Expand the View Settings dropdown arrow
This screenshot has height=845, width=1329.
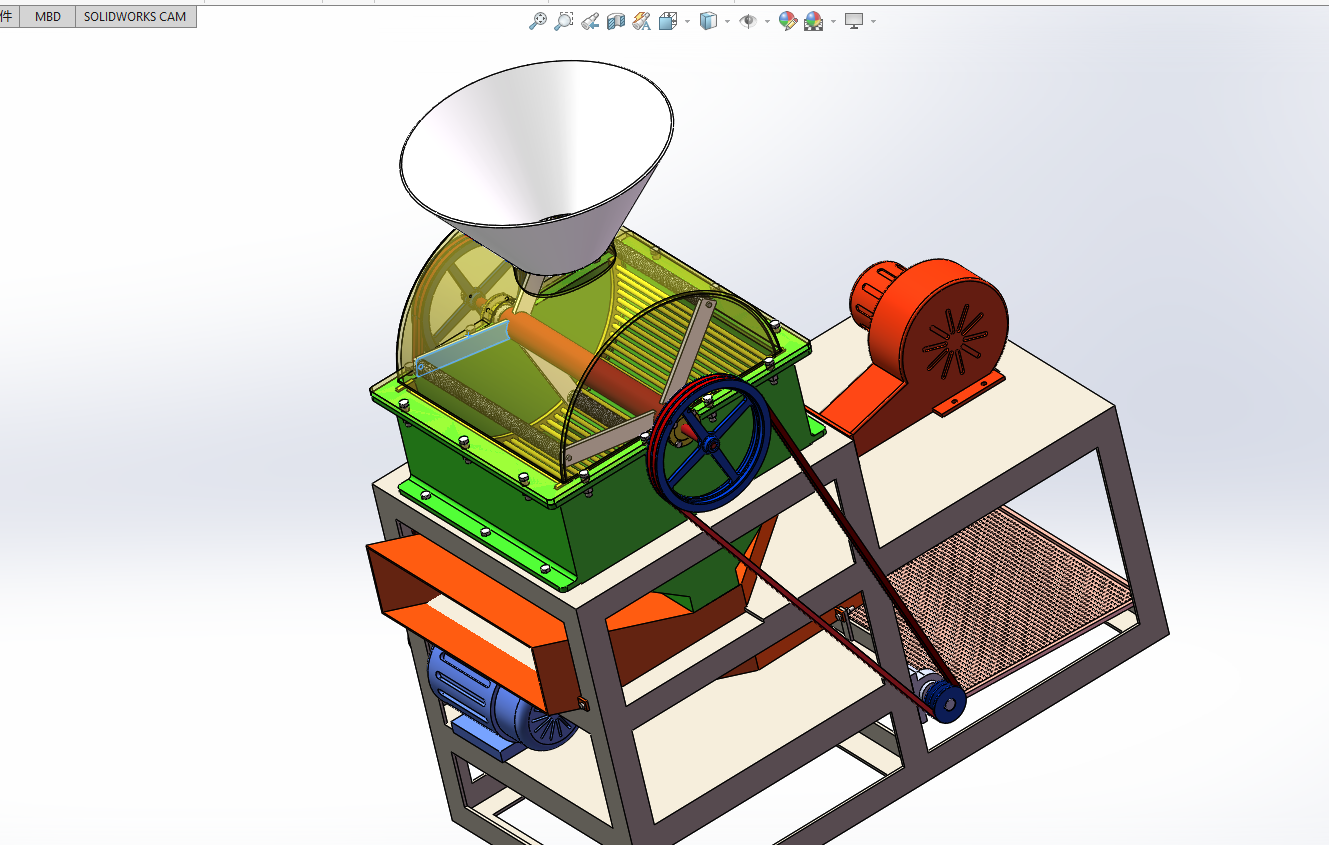(873, 21)
